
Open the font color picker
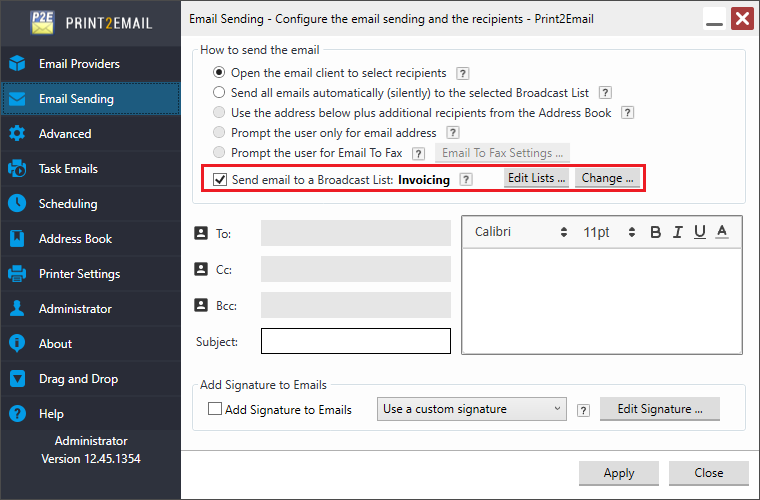[722, 232]
